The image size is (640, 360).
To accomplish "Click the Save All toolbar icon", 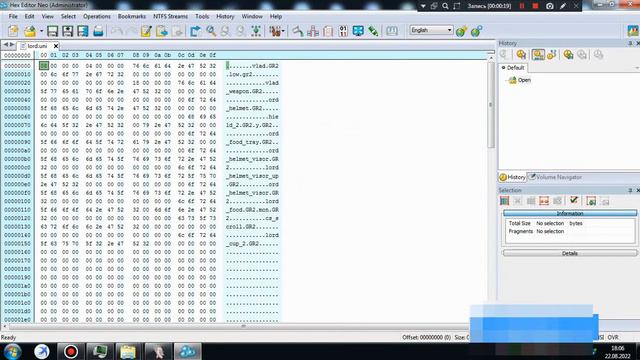I will 83,31.
